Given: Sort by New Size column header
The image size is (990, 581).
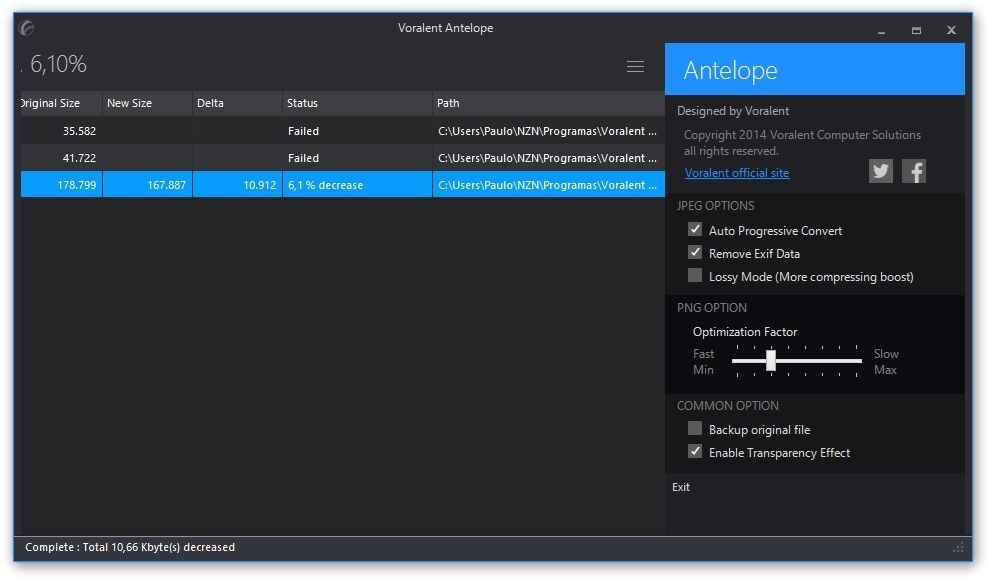Looking at the screenshot, I should (x=147, y=103).
